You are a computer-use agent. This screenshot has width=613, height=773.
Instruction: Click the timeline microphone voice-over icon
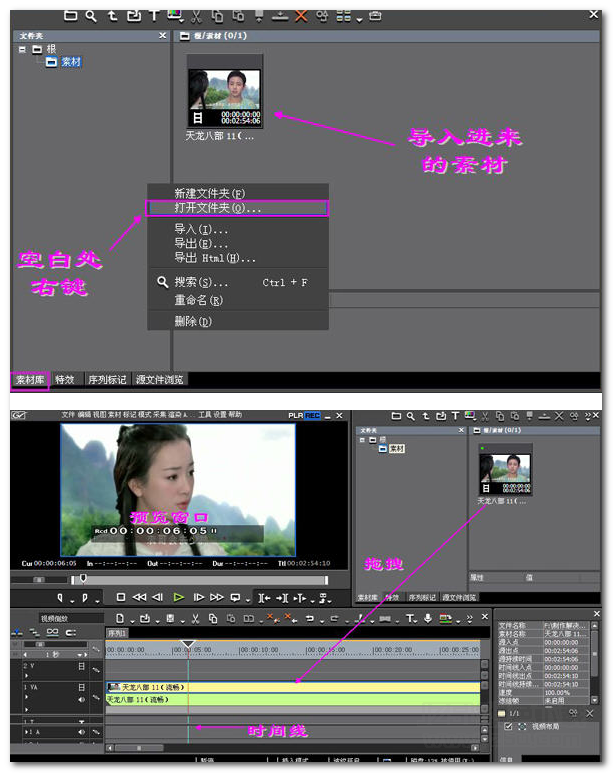tap(428, 618)
